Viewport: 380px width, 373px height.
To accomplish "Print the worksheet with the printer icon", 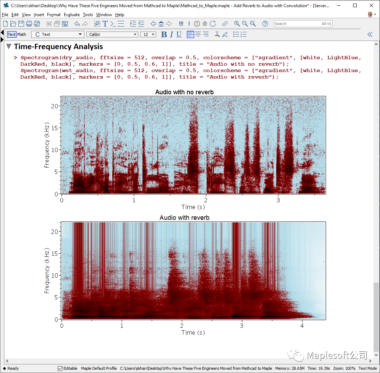I will tap(29, 24).
